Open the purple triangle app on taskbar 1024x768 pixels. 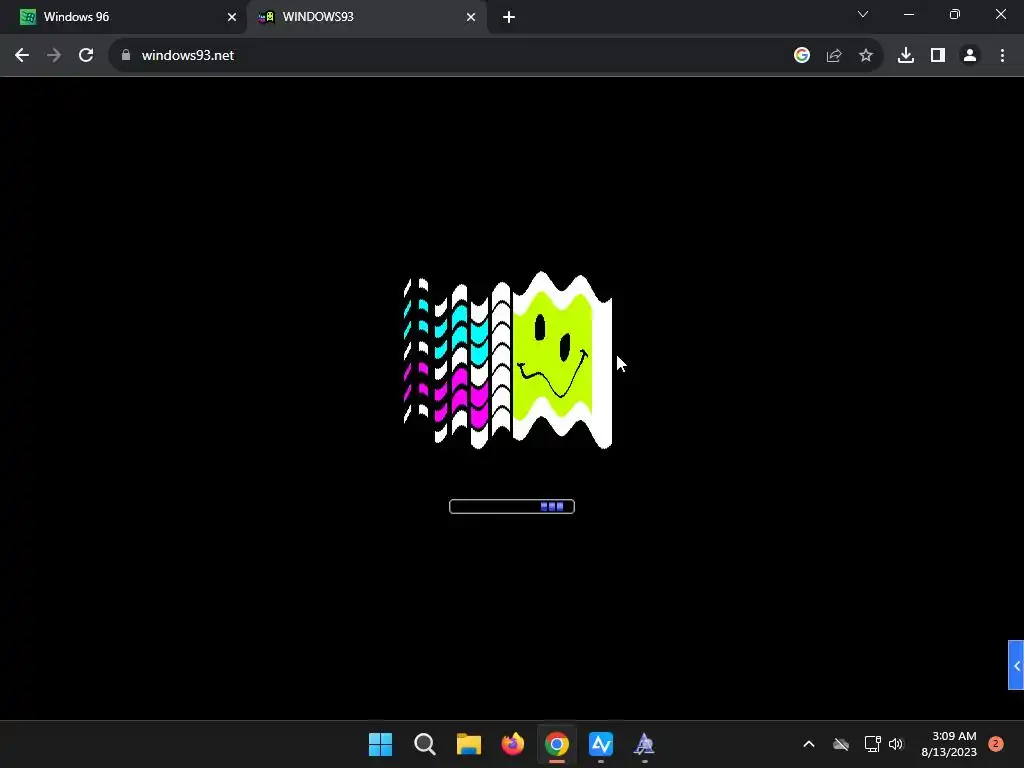click(x=645, y=744)
